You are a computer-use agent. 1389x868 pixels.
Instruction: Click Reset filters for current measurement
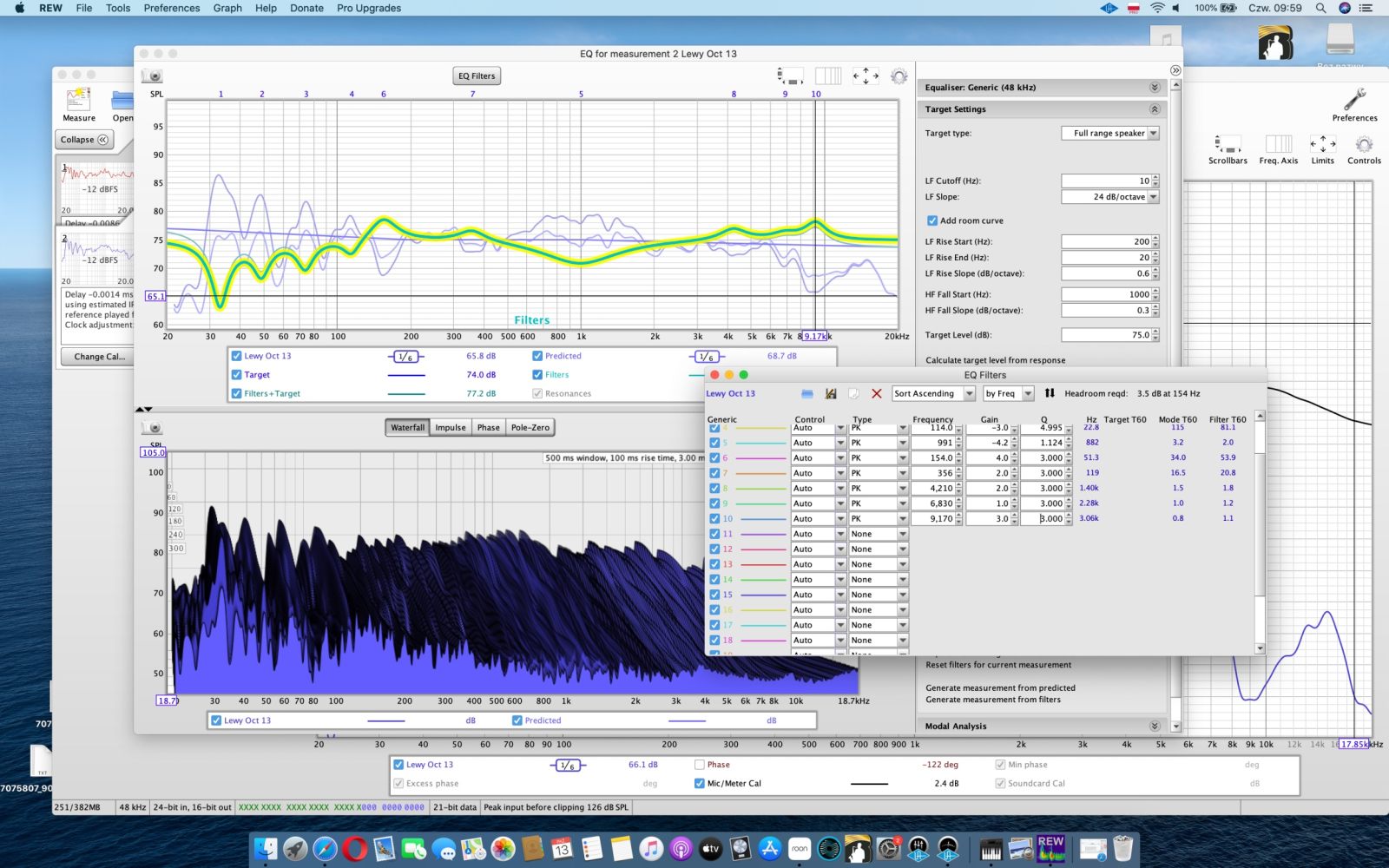(x=998, y=665)
